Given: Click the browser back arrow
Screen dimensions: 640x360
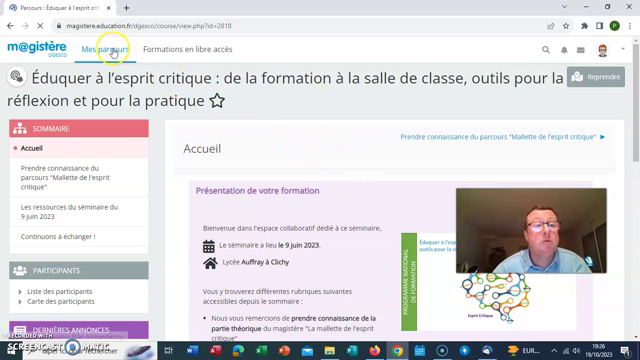Looking at the screenshot, I should pyautogui.click(x=10, y=26).
